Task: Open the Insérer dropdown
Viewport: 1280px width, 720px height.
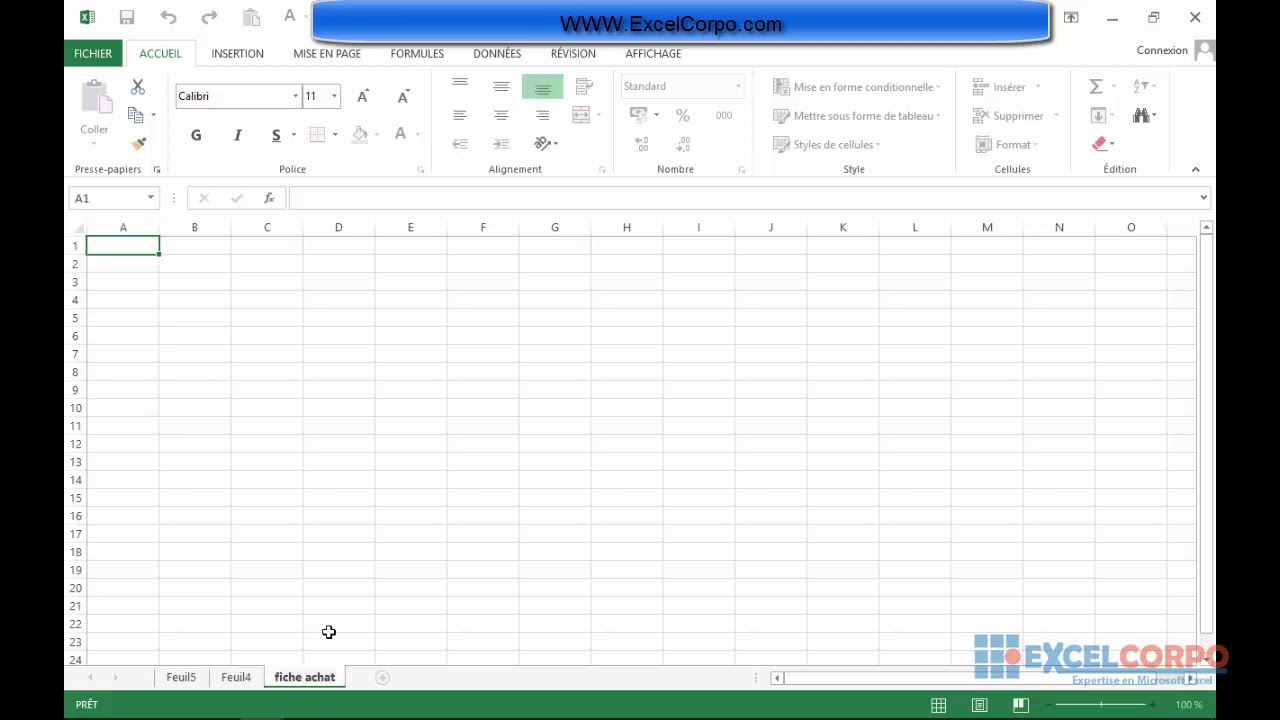Action: 1006,87
